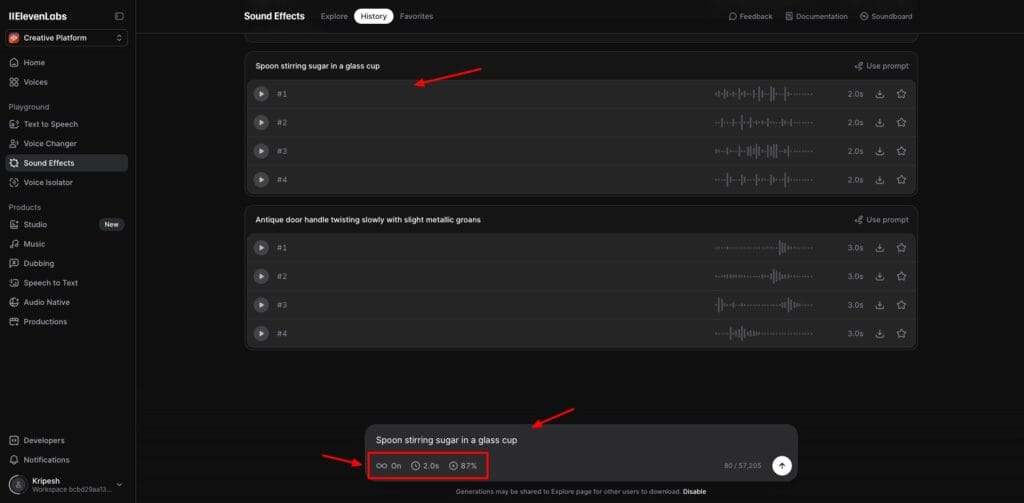Favorite Spoon stirring sugar sample #1 star
This screenshot has height=503, width=1024.
coord(901,94)
